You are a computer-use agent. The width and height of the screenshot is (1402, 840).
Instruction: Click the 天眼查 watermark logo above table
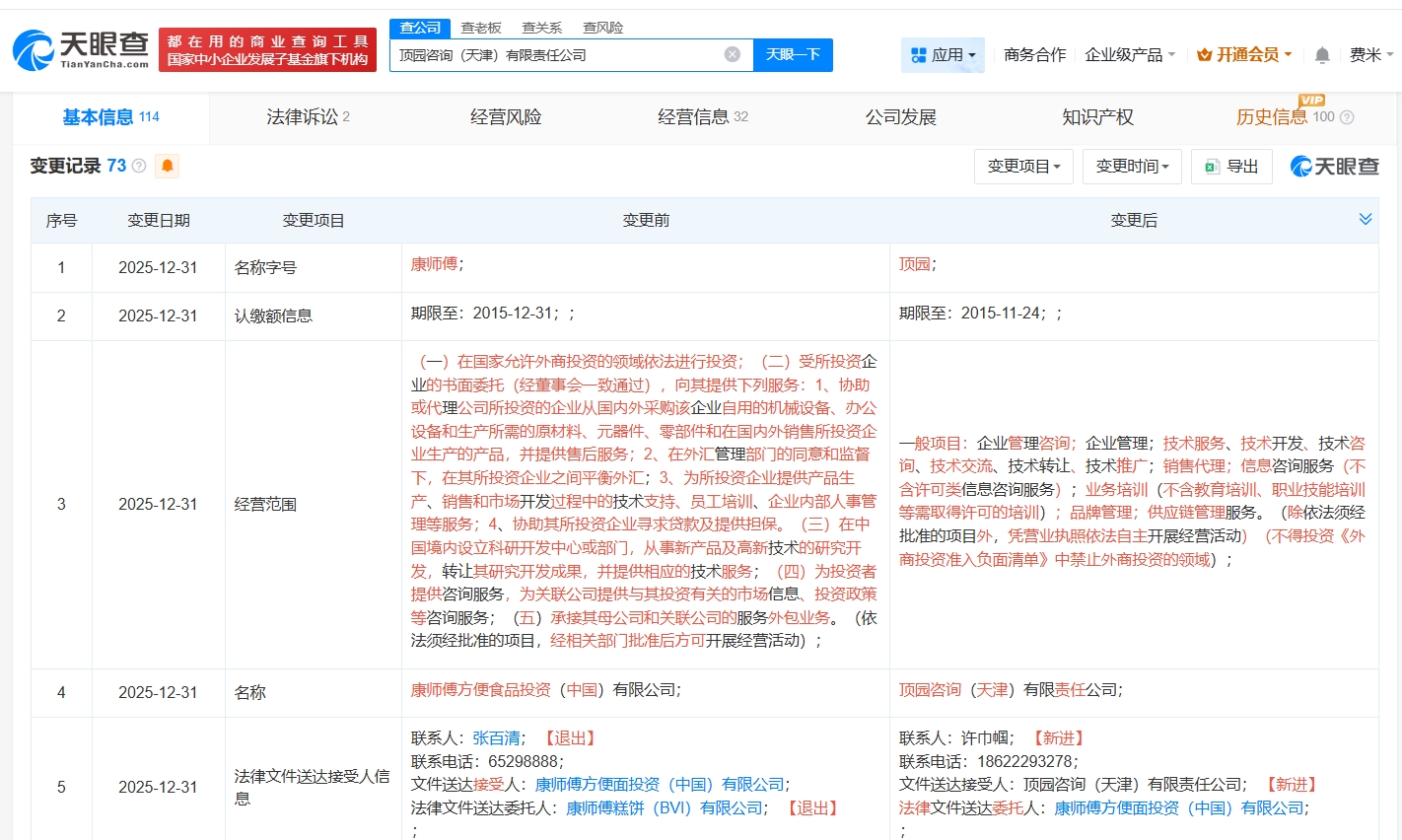(1335, 167)
